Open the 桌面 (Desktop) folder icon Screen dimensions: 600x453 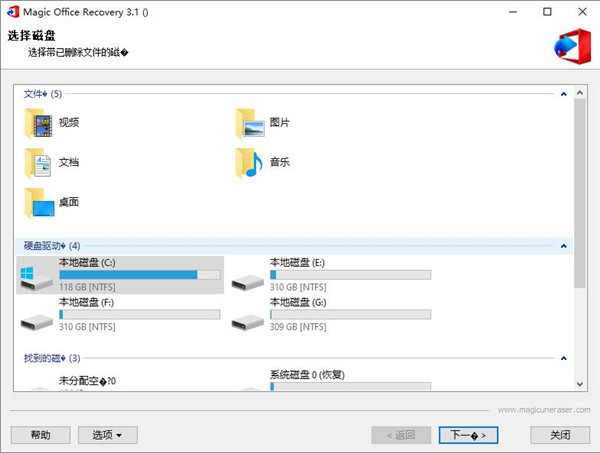click(40, 202)
